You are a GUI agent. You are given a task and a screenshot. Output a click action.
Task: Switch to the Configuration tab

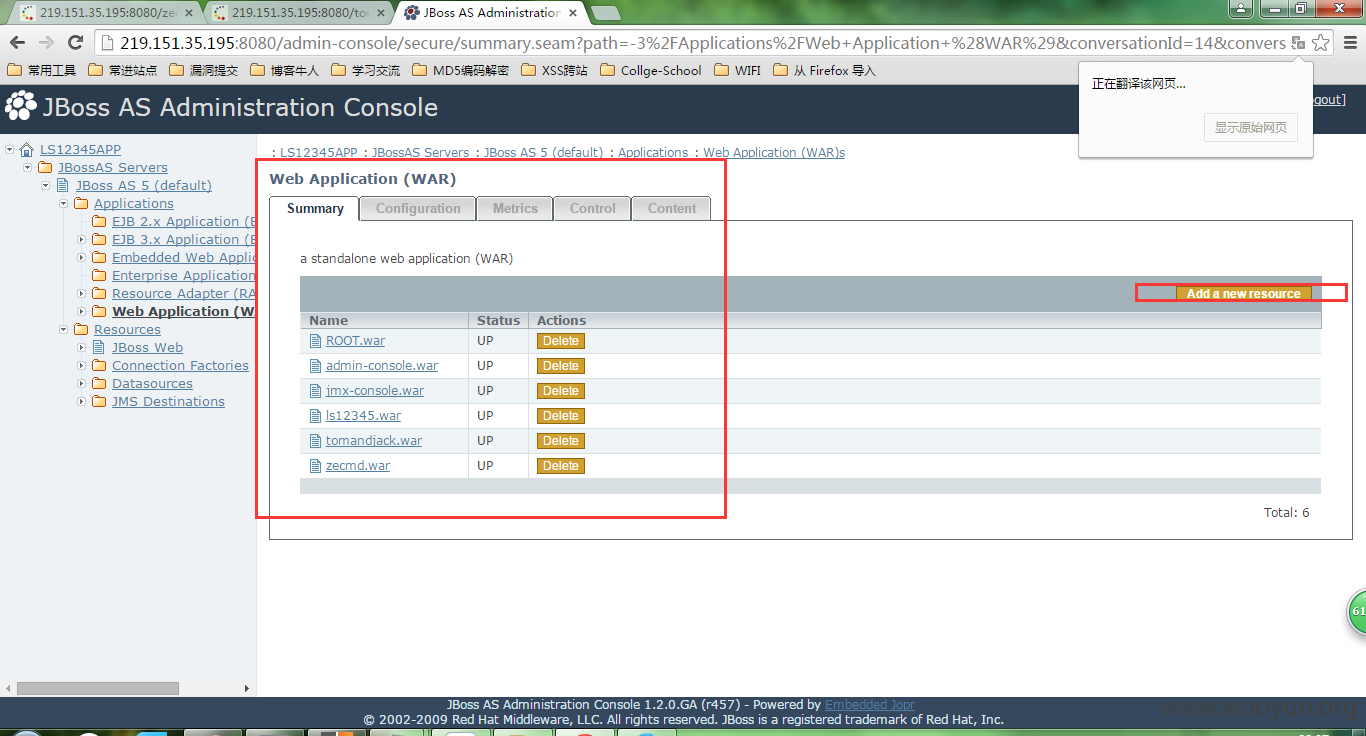click(x=418, y=209)
